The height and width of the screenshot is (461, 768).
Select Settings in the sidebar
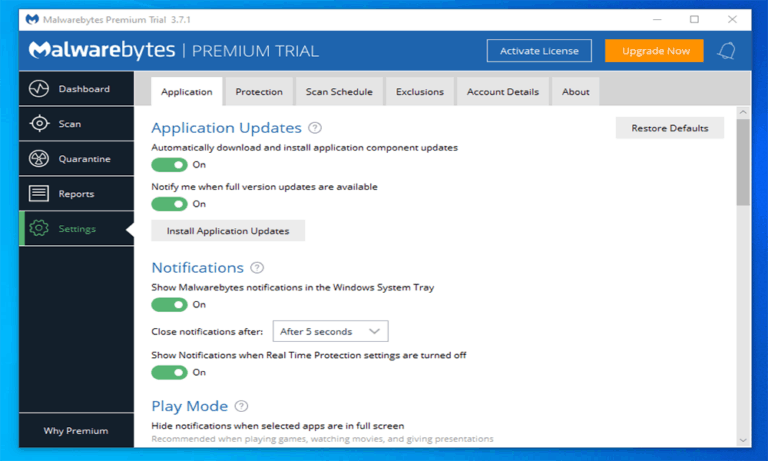click(x=76, y=228)
